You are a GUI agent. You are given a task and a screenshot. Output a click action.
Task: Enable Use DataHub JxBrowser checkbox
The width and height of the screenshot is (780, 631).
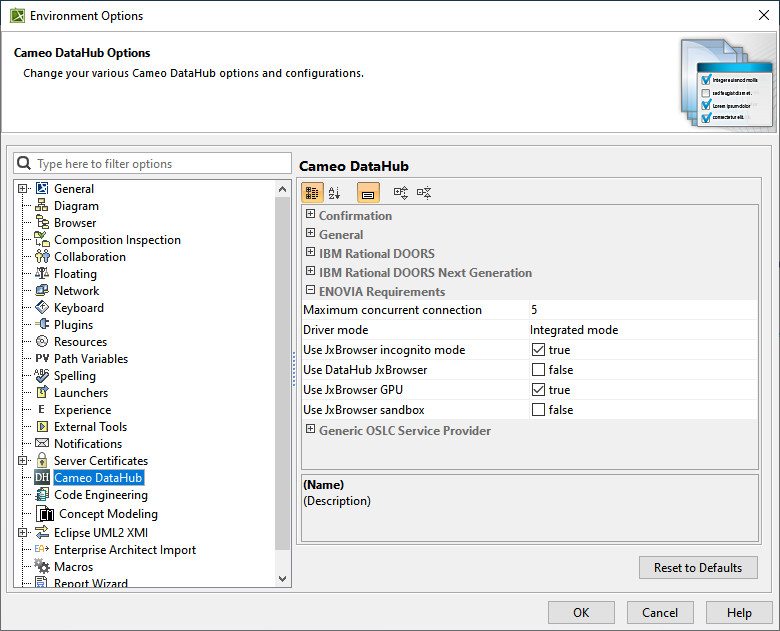(x=538, y=370)
